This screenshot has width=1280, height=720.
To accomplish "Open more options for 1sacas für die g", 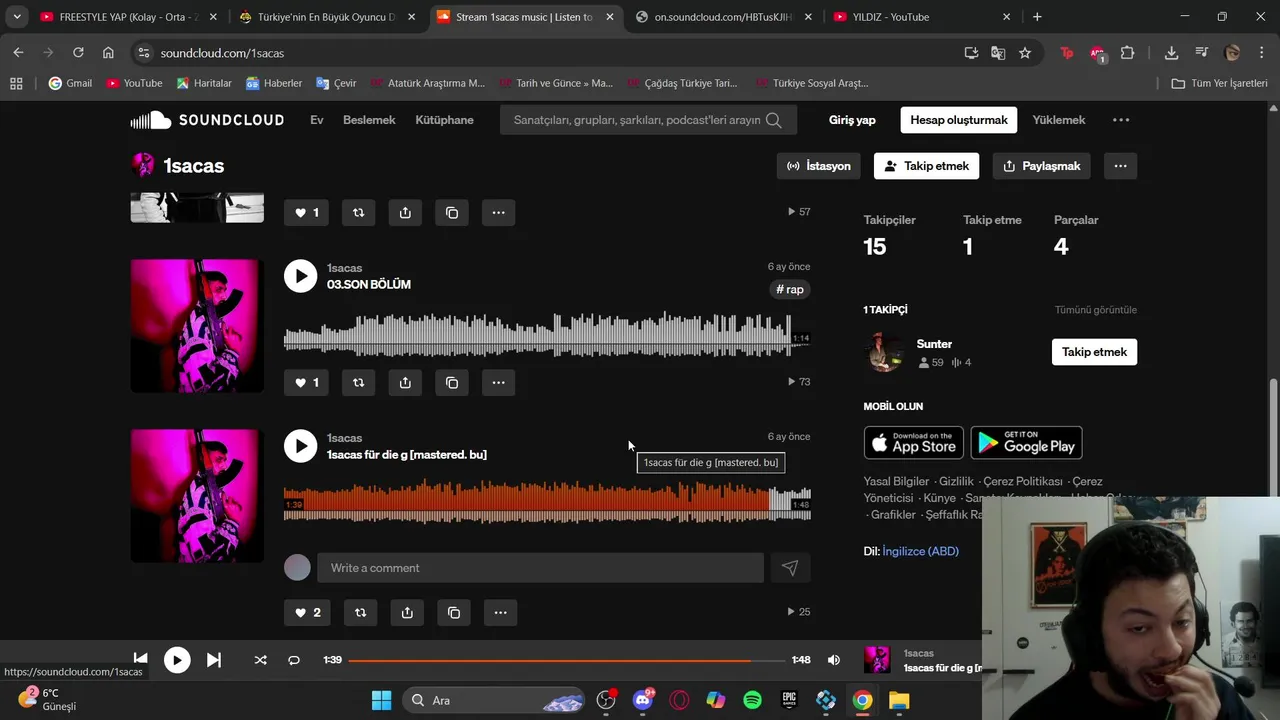I will 500,612.
